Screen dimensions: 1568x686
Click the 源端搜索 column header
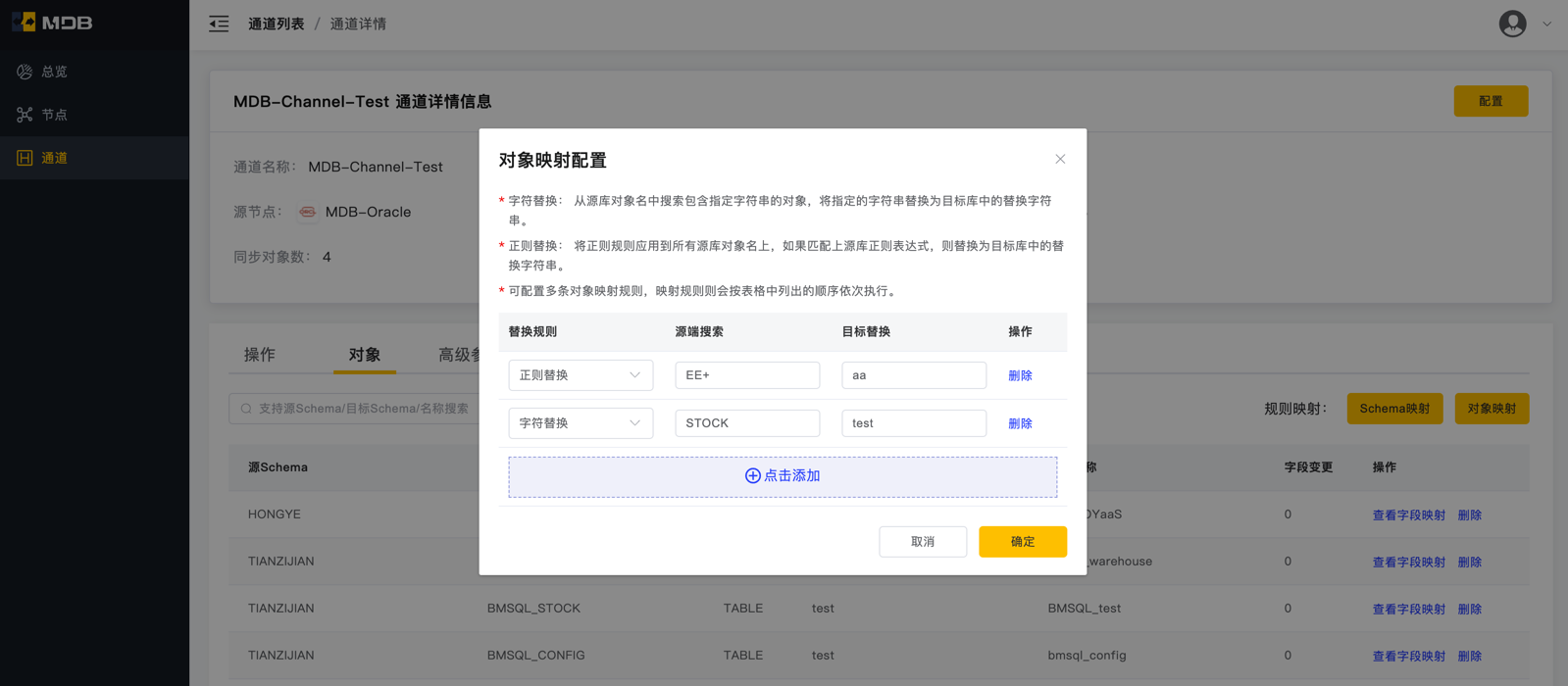point(699,332)
